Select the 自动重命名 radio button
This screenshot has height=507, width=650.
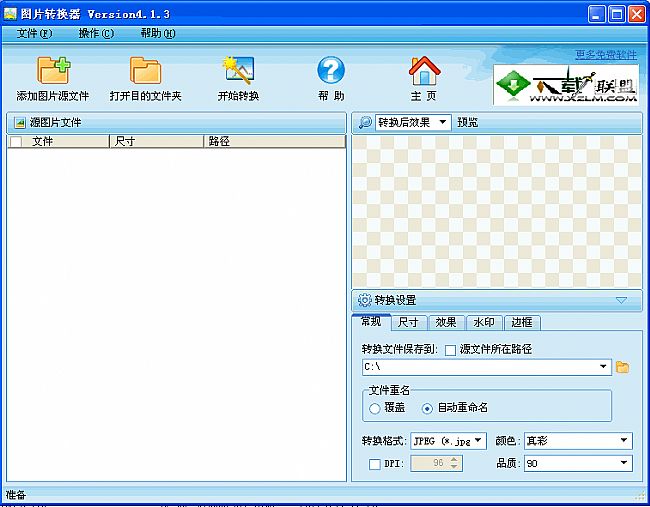click(x=427, y=408)
